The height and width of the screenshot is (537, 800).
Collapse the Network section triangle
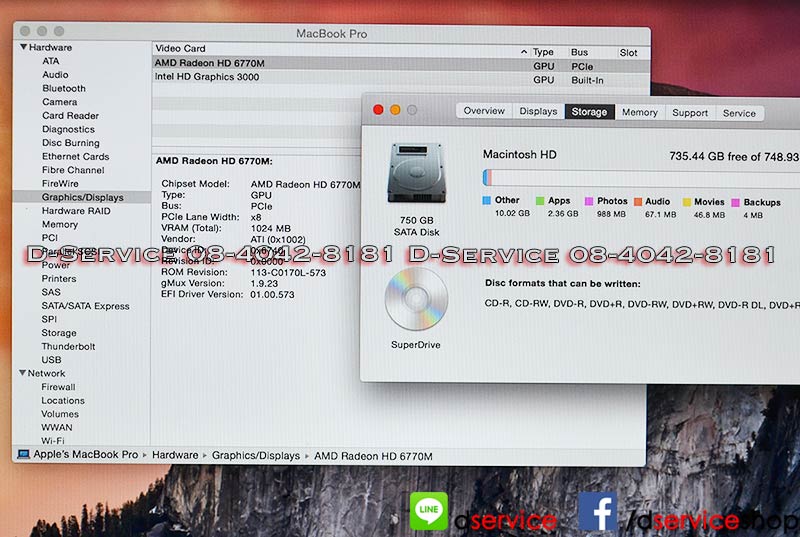(x=22, y=373)
